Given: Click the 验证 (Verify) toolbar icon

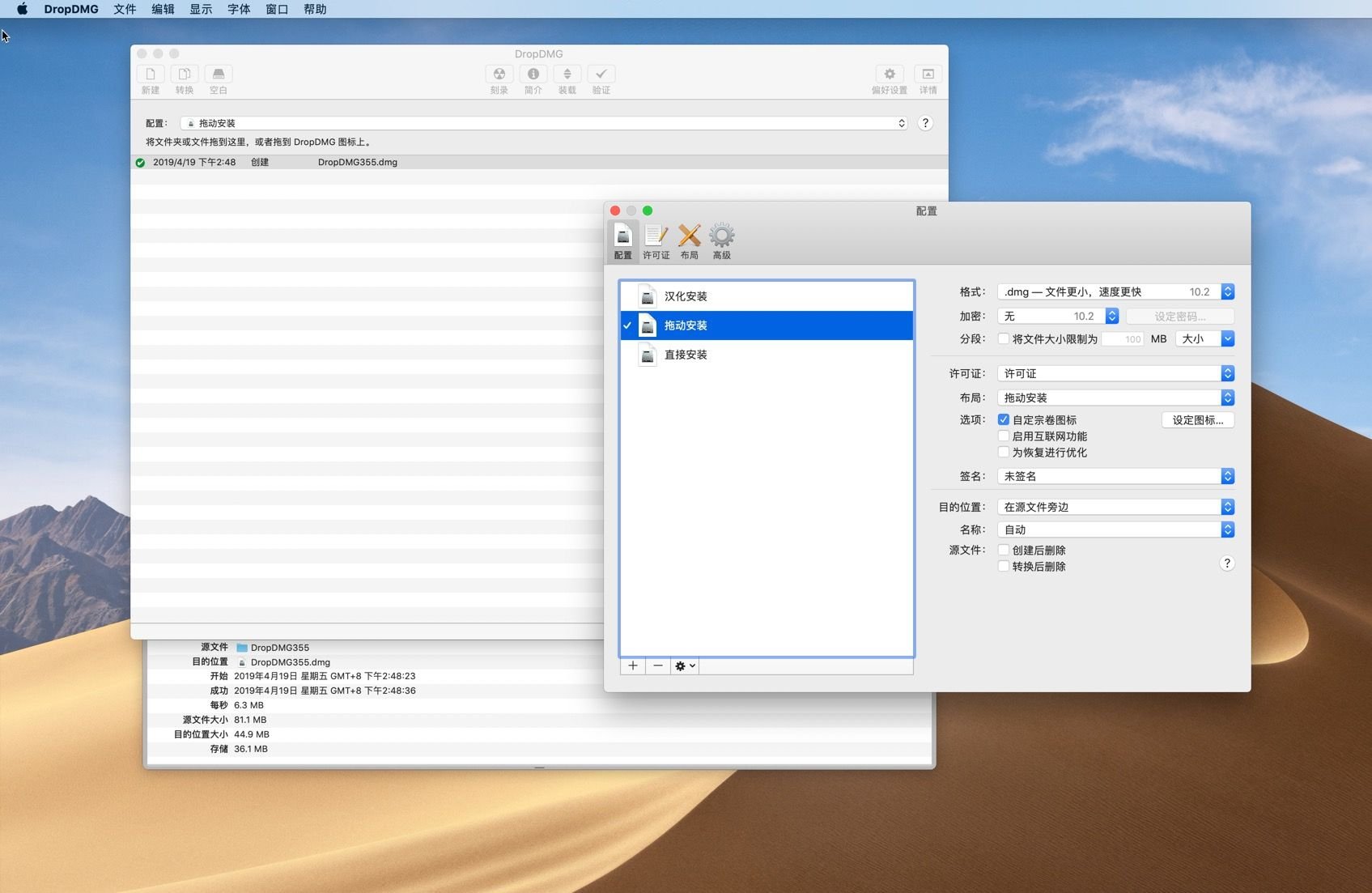Looking at the screenshot, I should pyautogui.click(x=601, y=74).
